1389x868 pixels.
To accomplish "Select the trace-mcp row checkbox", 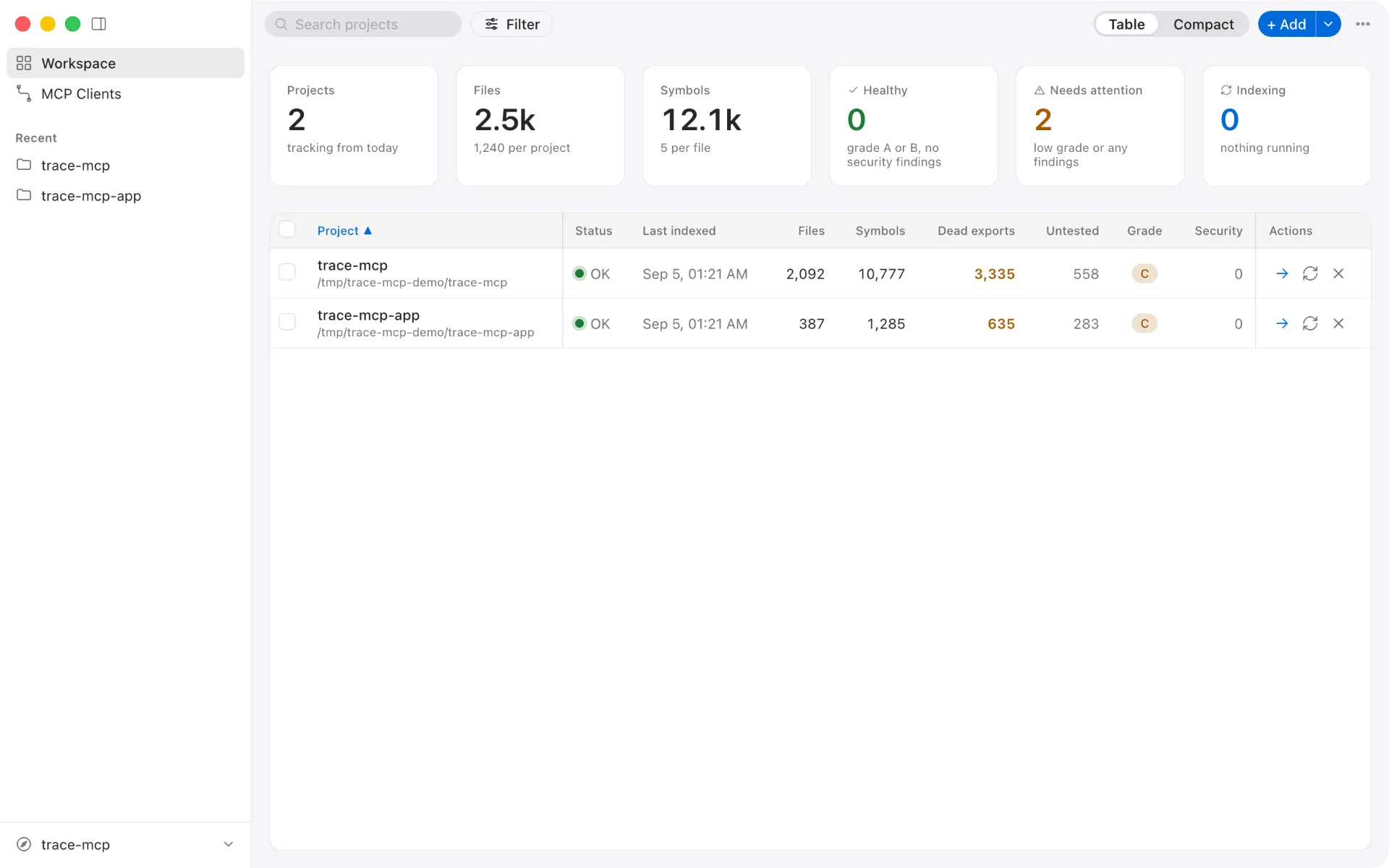I will (x=287, y=272).
